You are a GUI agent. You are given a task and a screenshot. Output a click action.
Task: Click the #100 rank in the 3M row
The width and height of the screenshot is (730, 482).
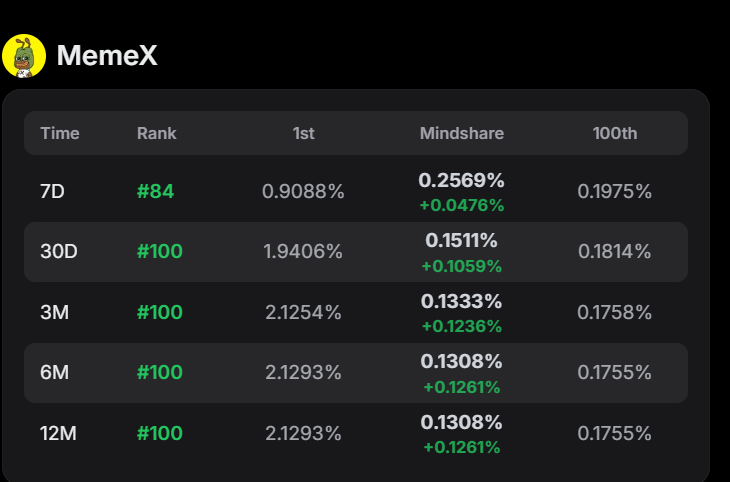tap(160, 312)
